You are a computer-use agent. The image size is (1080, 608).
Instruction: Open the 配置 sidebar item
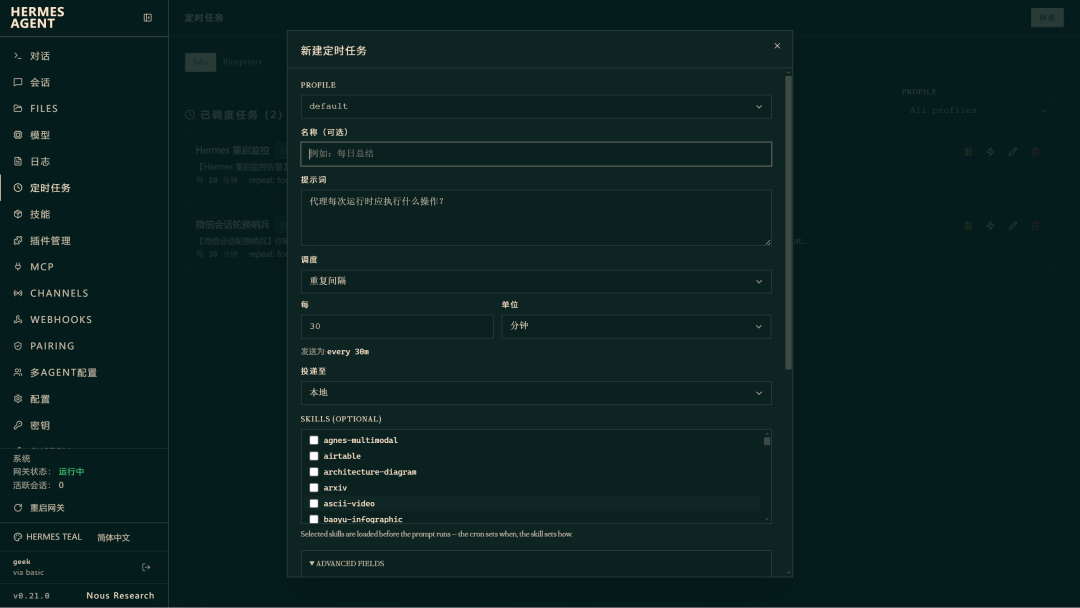pyautogui.click(x=84, y=399)
